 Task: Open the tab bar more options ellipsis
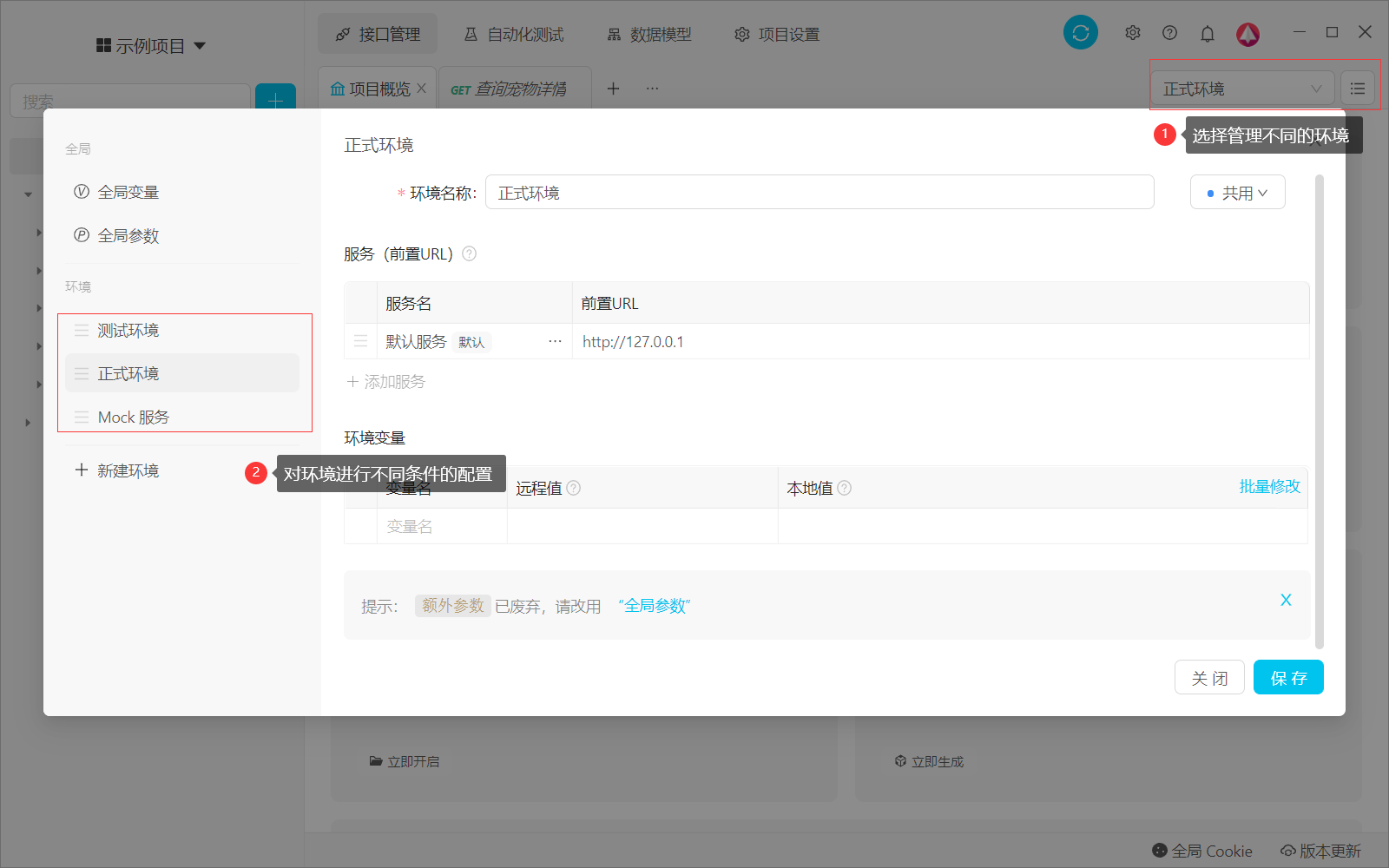[653, 89]
